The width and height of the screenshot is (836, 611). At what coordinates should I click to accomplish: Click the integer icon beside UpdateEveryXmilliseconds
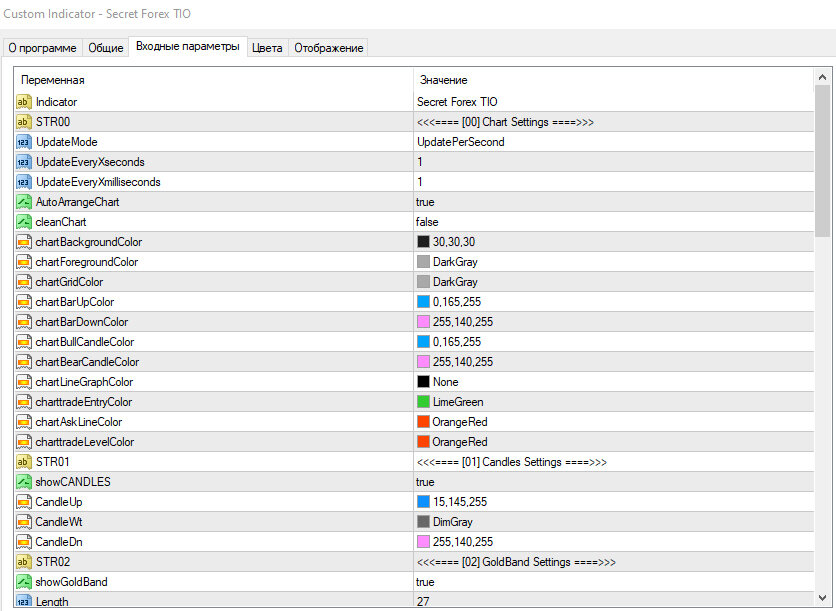click(x=23, y=182)
